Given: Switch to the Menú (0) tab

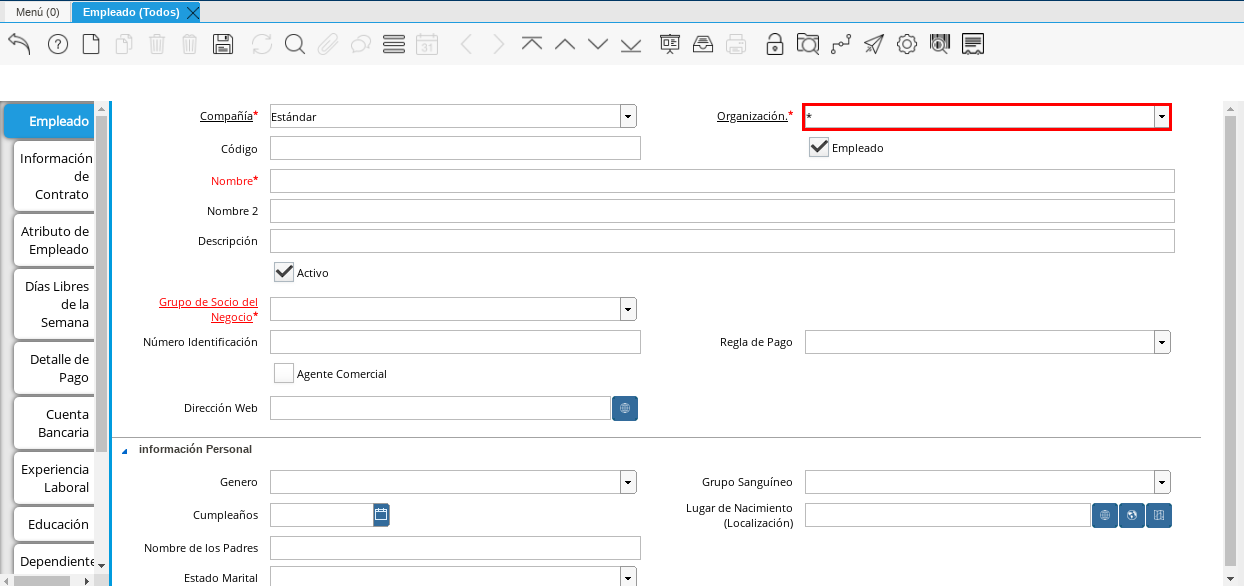Looking at the screenshot, I should point(38,12).
